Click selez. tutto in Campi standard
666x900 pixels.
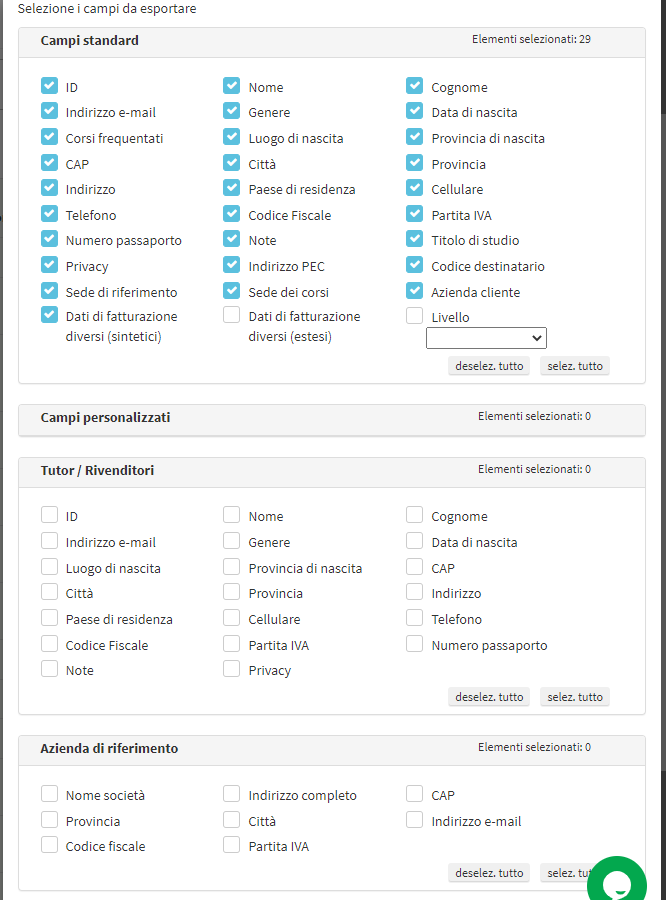click(575, 366)
